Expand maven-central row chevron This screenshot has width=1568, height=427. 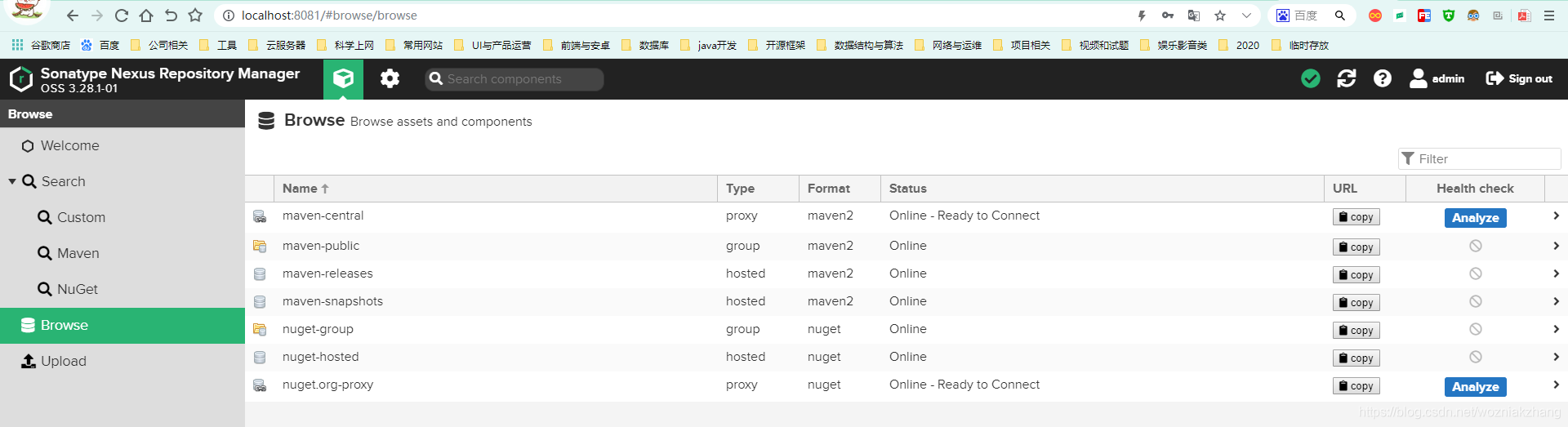tap(1556, 216)
